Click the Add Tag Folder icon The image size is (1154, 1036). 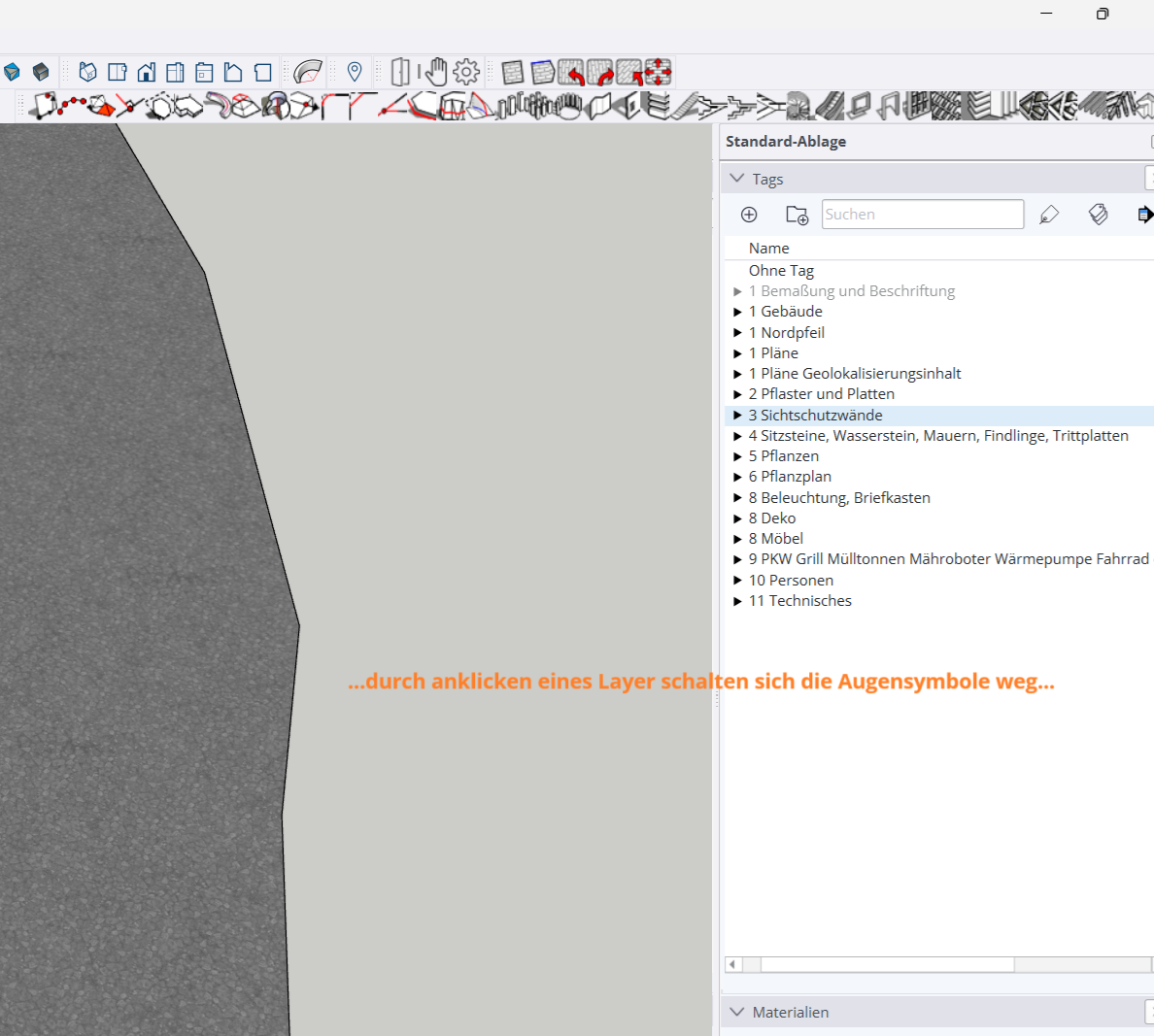tap(797, 215)
